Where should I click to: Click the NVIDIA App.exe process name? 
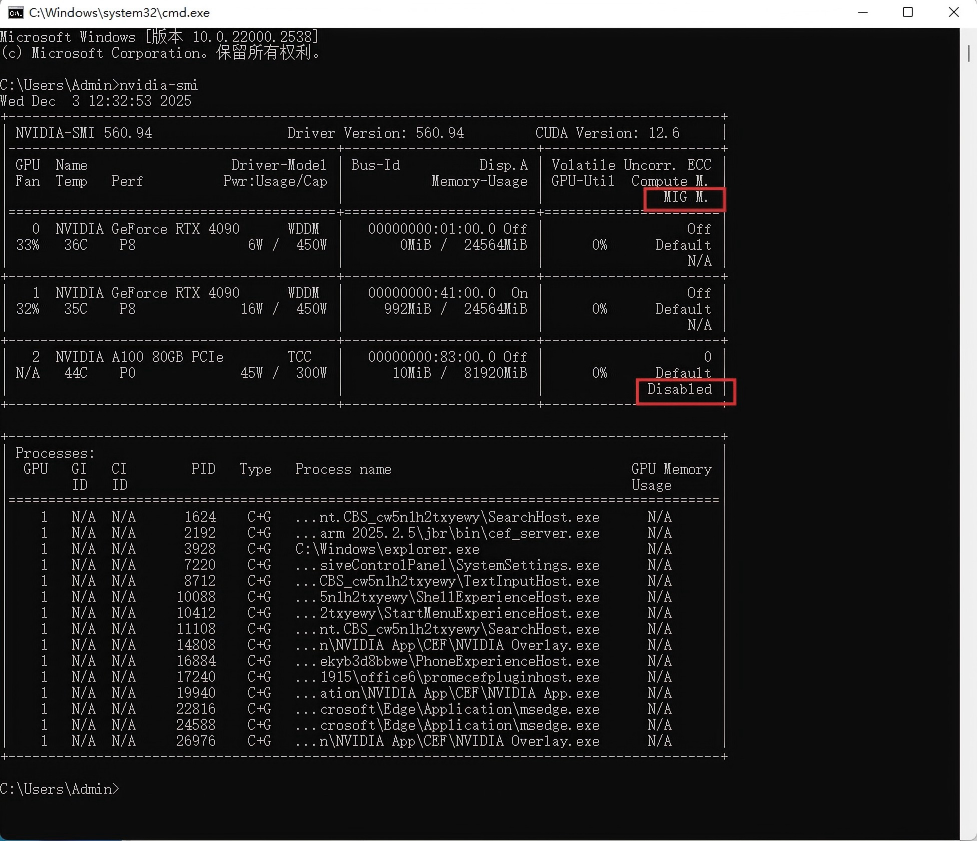pos(447,693)
